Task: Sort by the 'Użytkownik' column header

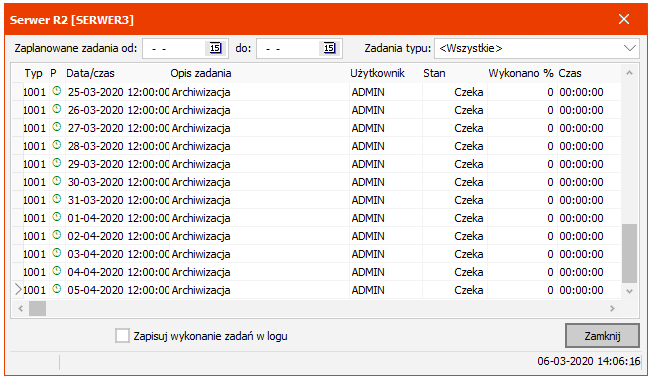Action: (x=377, y=73)
